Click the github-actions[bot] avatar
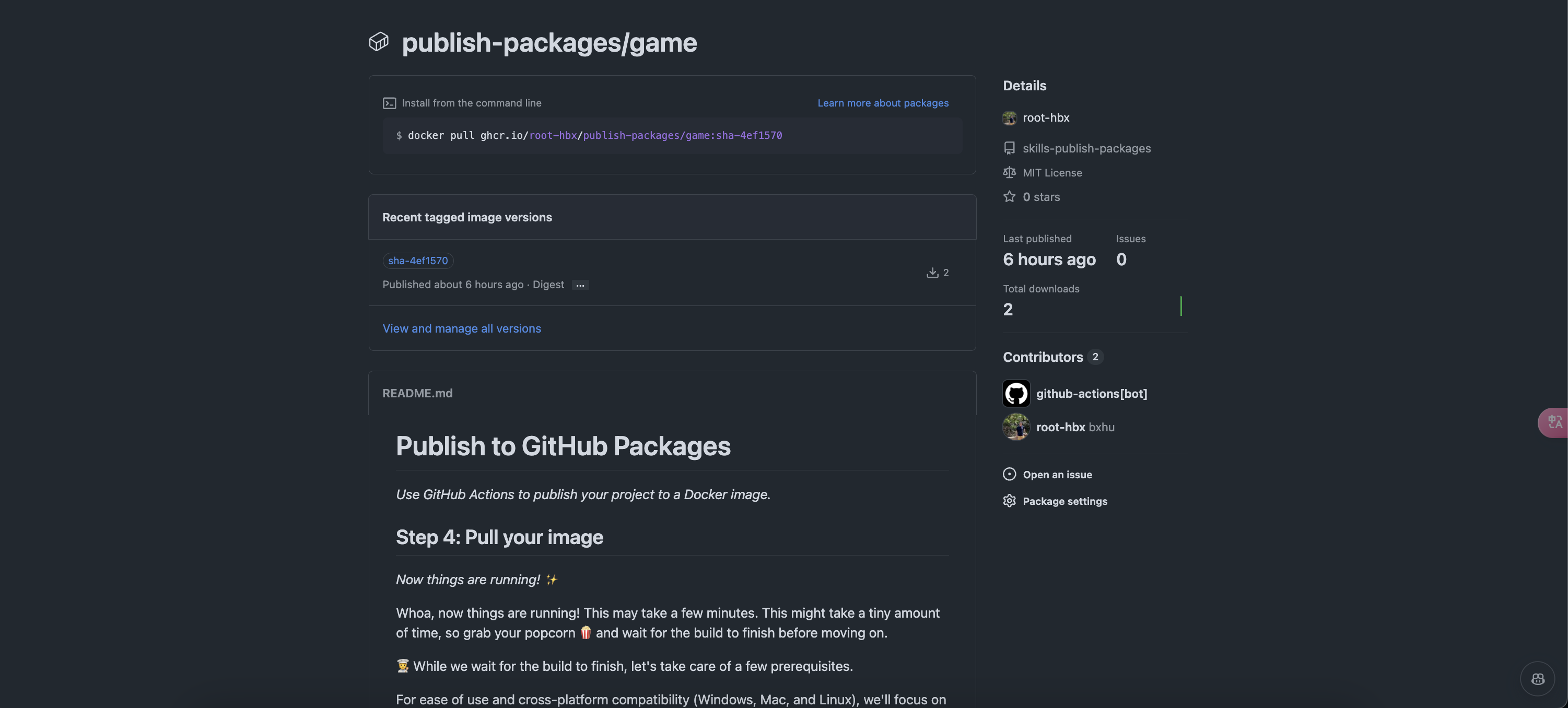The image size is (1568, 708). pyautogui.click(x=1015, y=394)
